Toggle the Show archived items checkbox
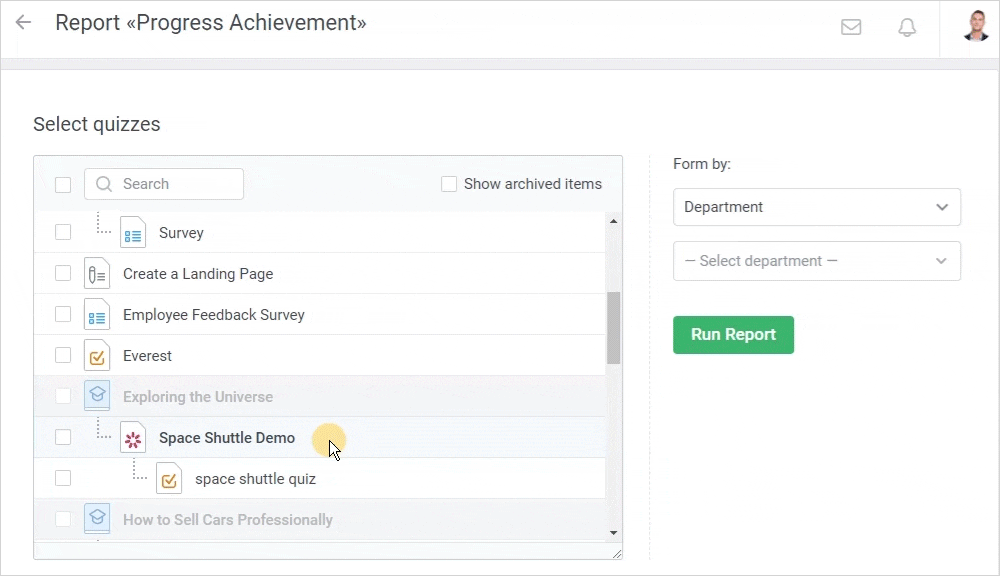 (449, 184)
